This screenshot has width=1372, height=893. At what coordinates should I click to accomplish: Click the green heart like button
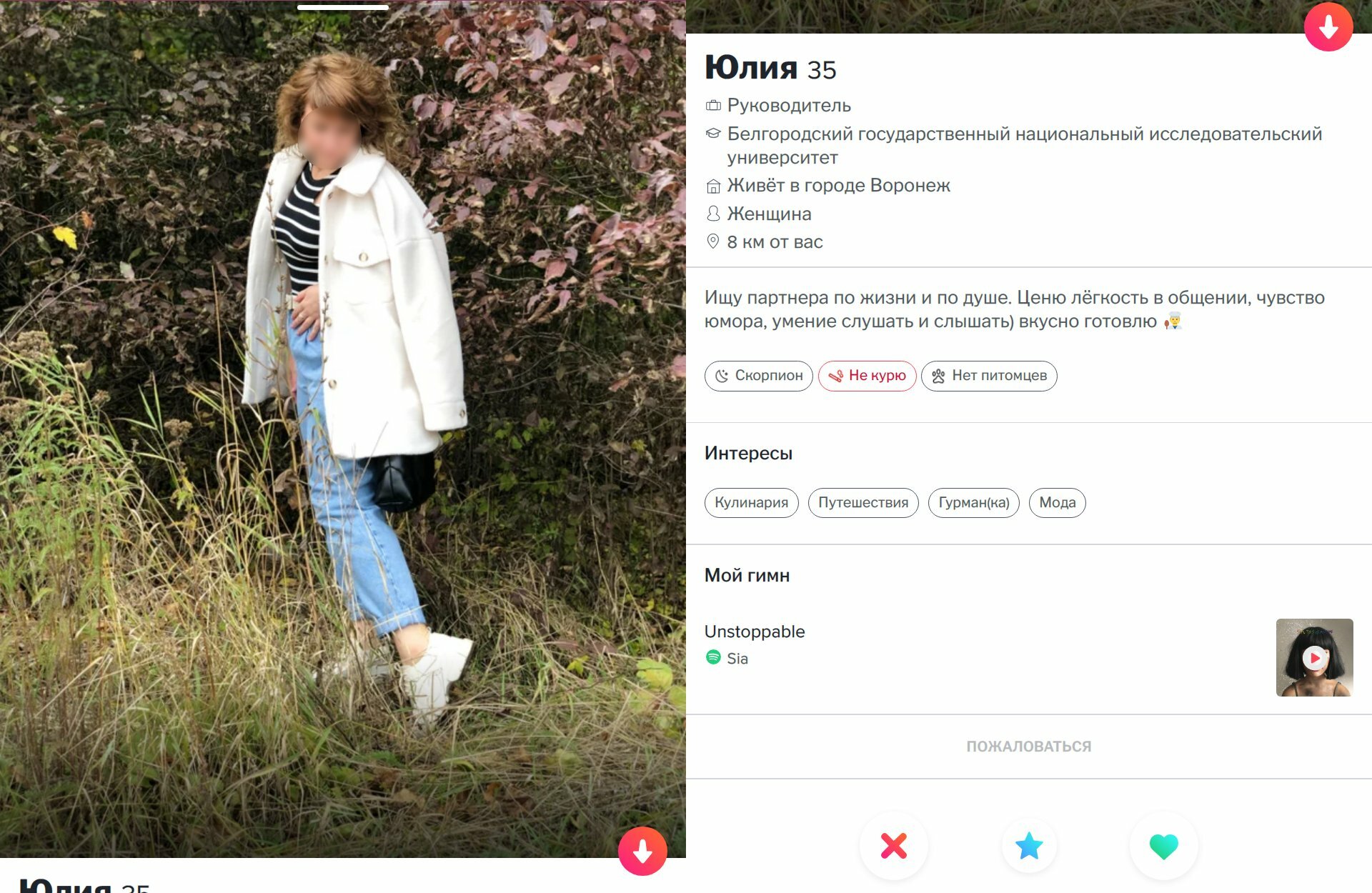click(x=1163, y=846)
